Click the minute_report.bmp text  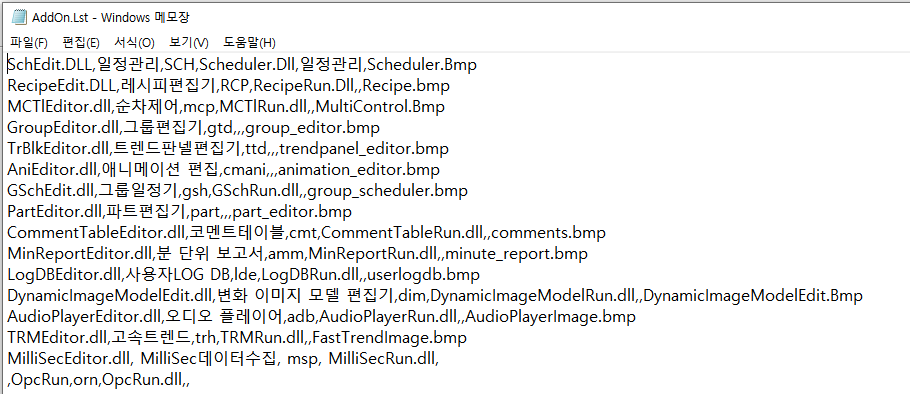(x=517, y=254)
